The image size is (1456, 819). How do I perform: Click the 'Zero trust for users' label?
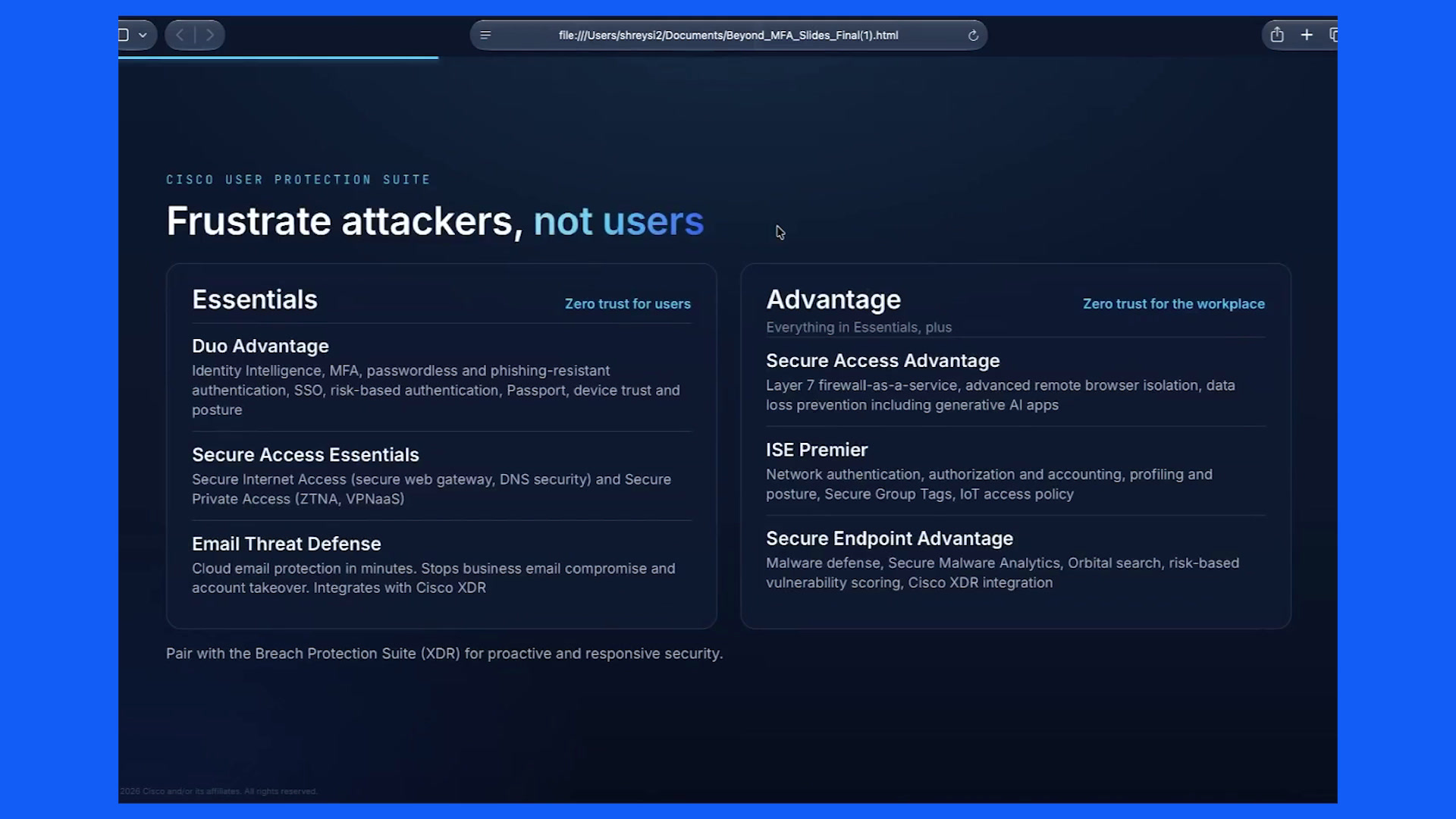pos(628,304)
